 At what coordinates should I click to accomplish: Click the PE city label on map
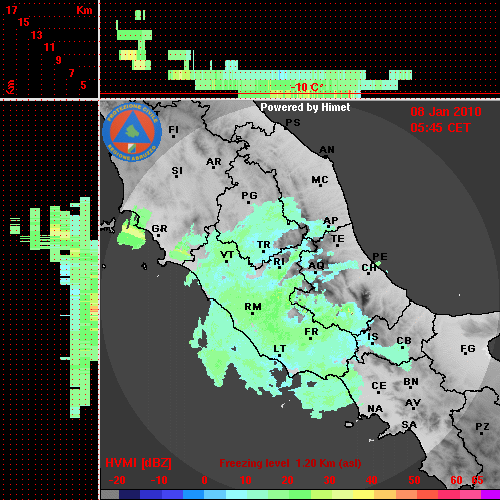pos(380,256)
